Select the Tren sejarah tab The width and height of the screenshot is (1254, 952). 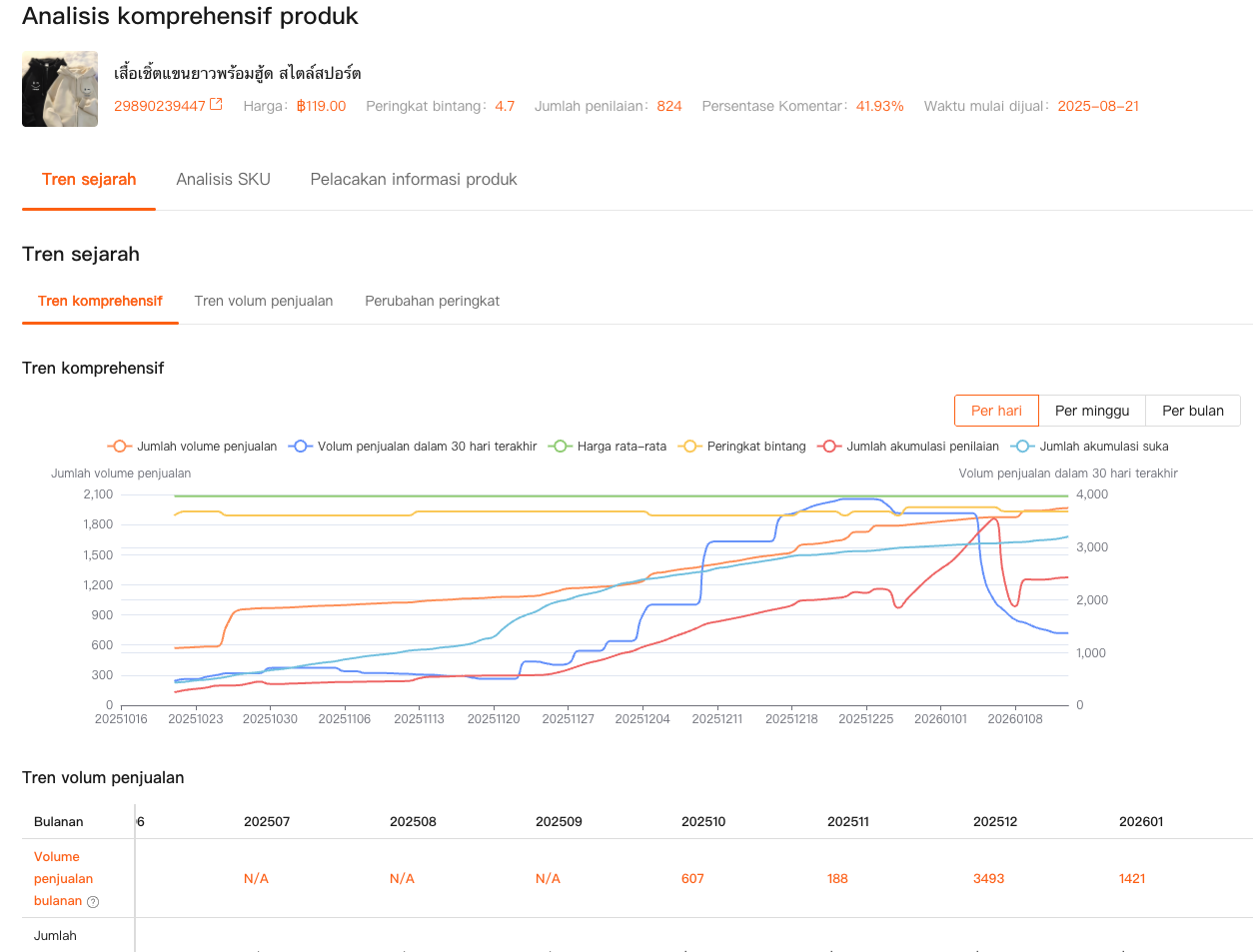pyautogui.click(x=89, y=180)
